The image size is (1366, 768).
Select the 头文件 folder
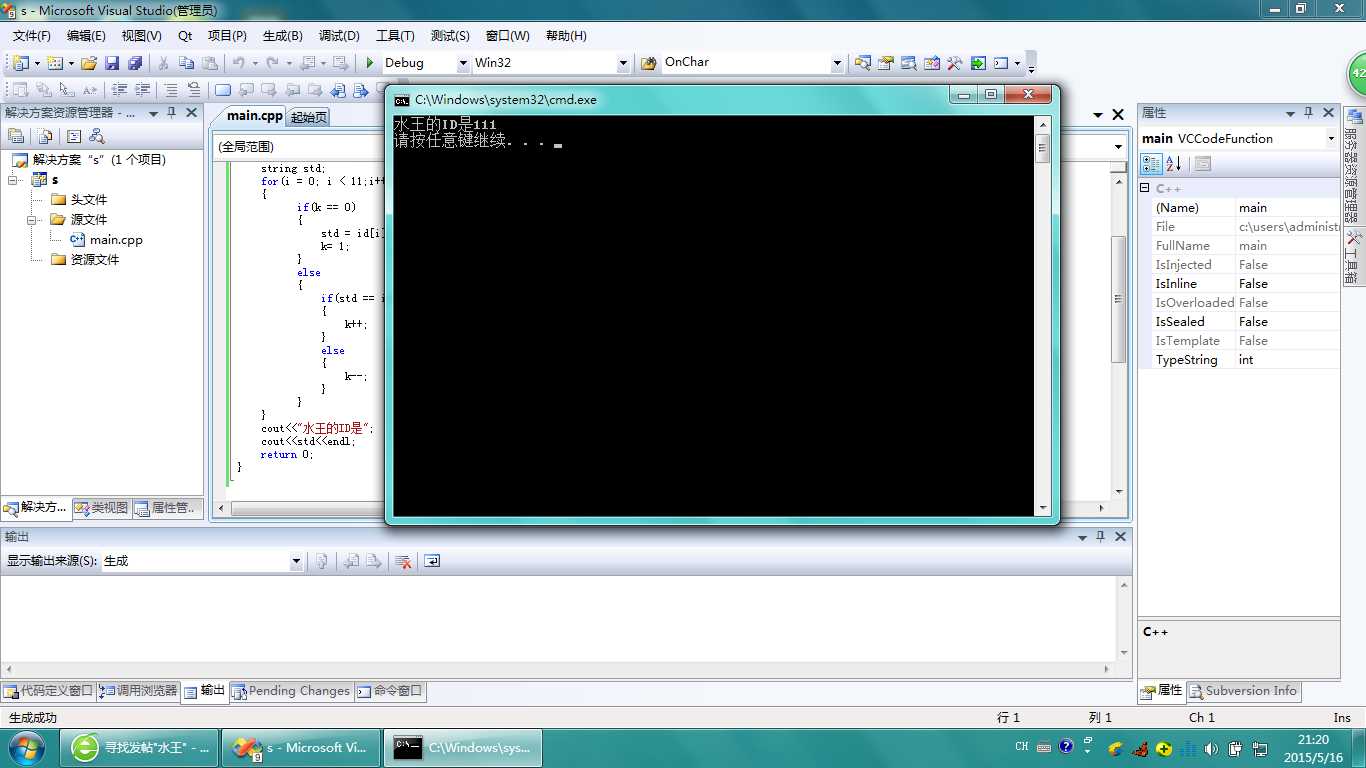[x=79, y=200]
